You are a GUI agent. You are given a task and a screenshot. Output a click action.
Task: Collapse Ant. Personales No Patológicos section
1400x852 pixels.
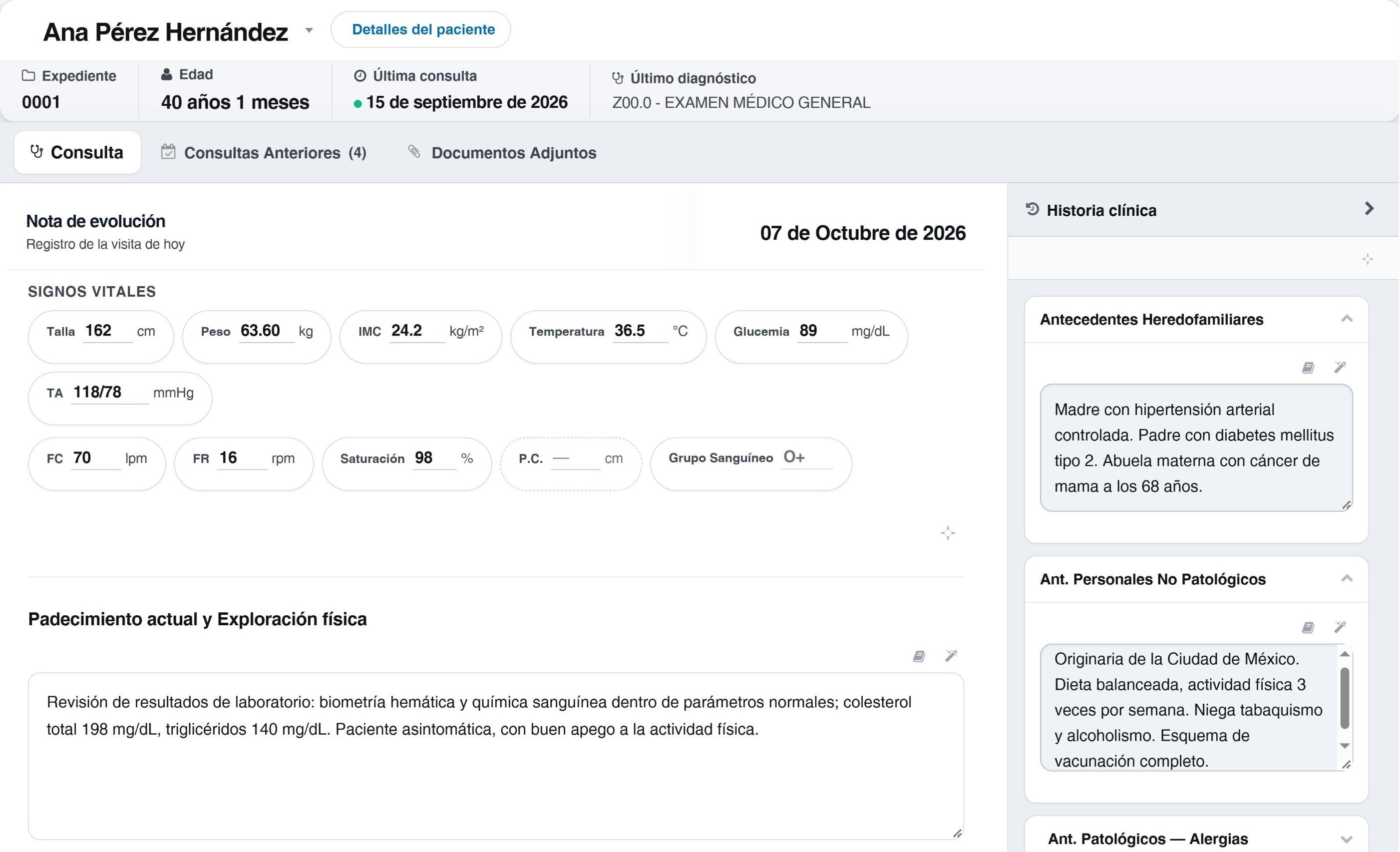point(1347,579)
